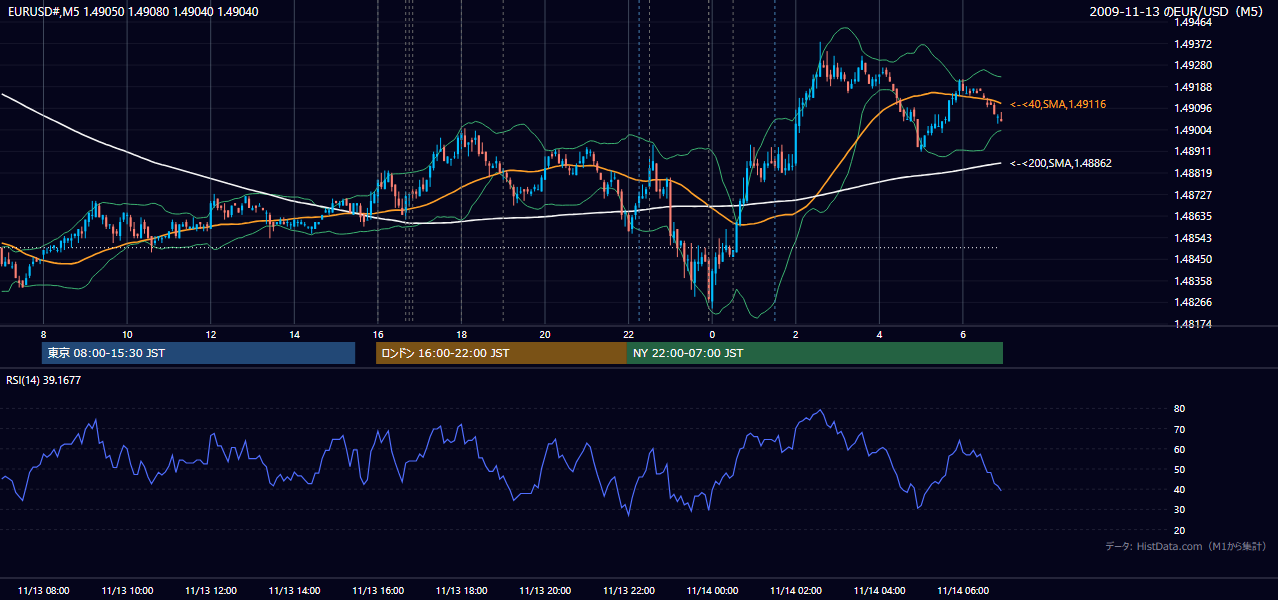Click hour 18 label under price chart

click(461, 334)
